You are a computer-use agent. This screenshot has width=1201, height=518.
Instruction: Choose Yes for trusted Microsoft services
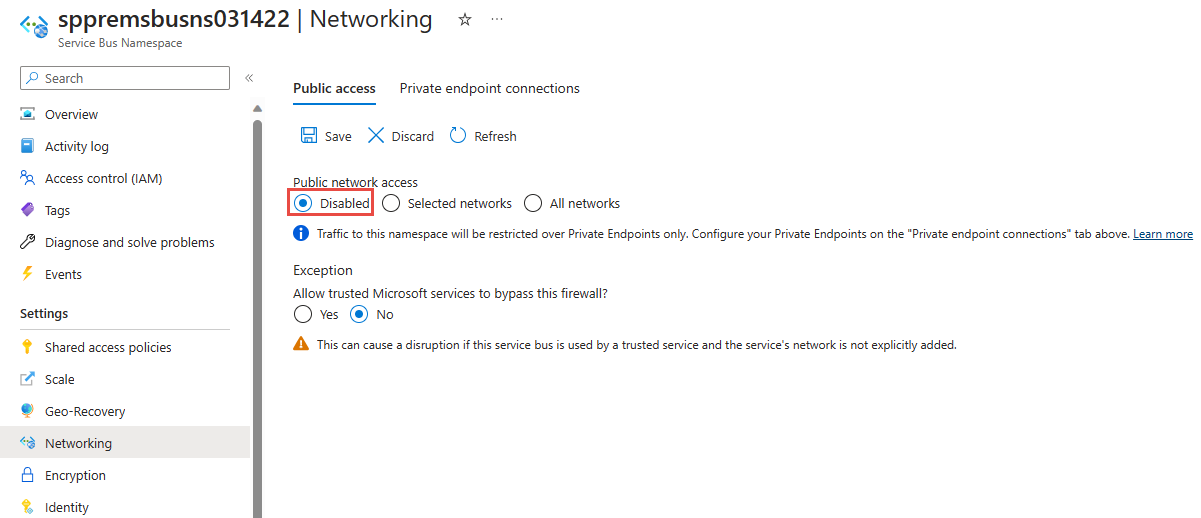click(x=303, y=314)
